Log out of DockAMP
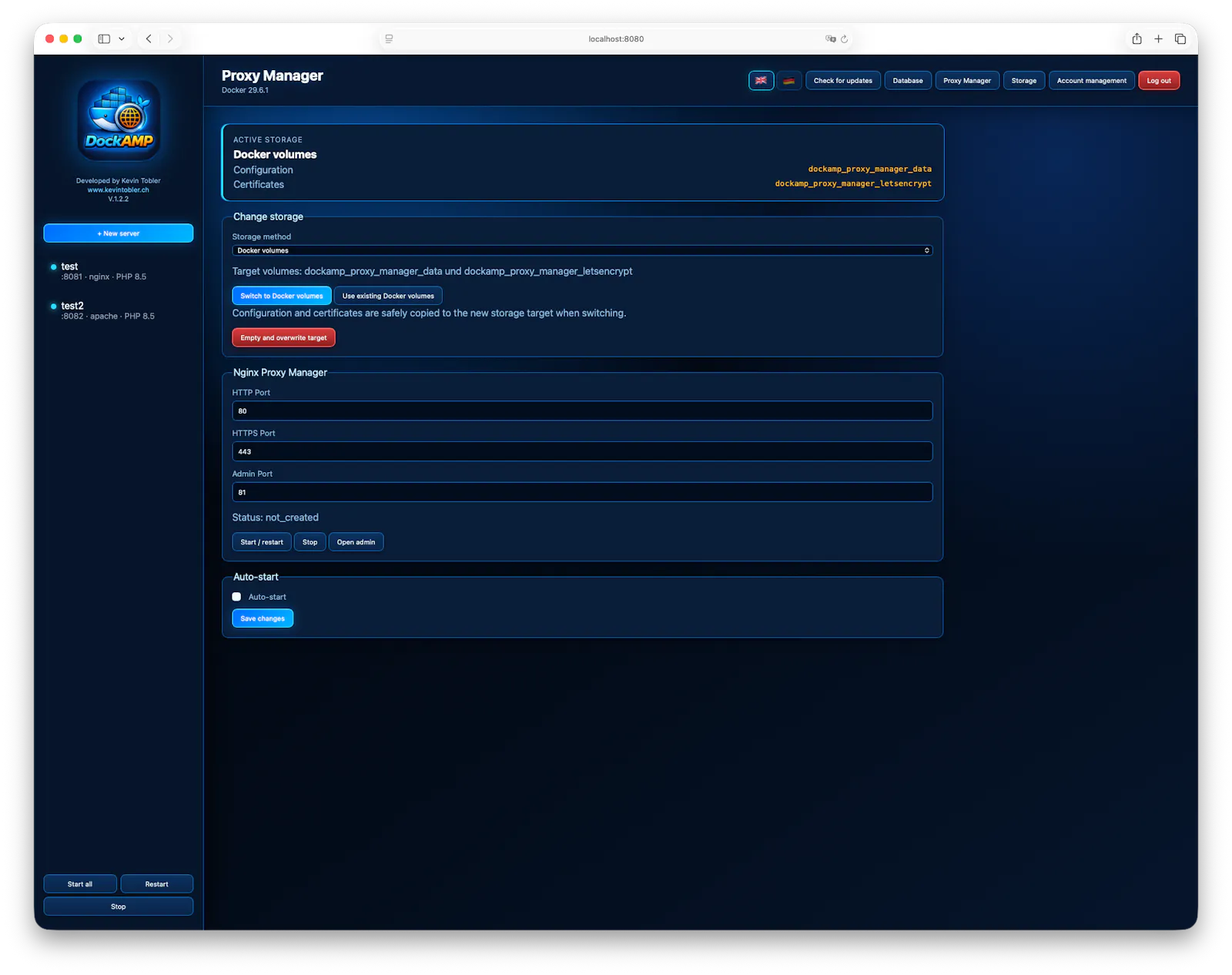1232x975 pixels. point(1159,80)
